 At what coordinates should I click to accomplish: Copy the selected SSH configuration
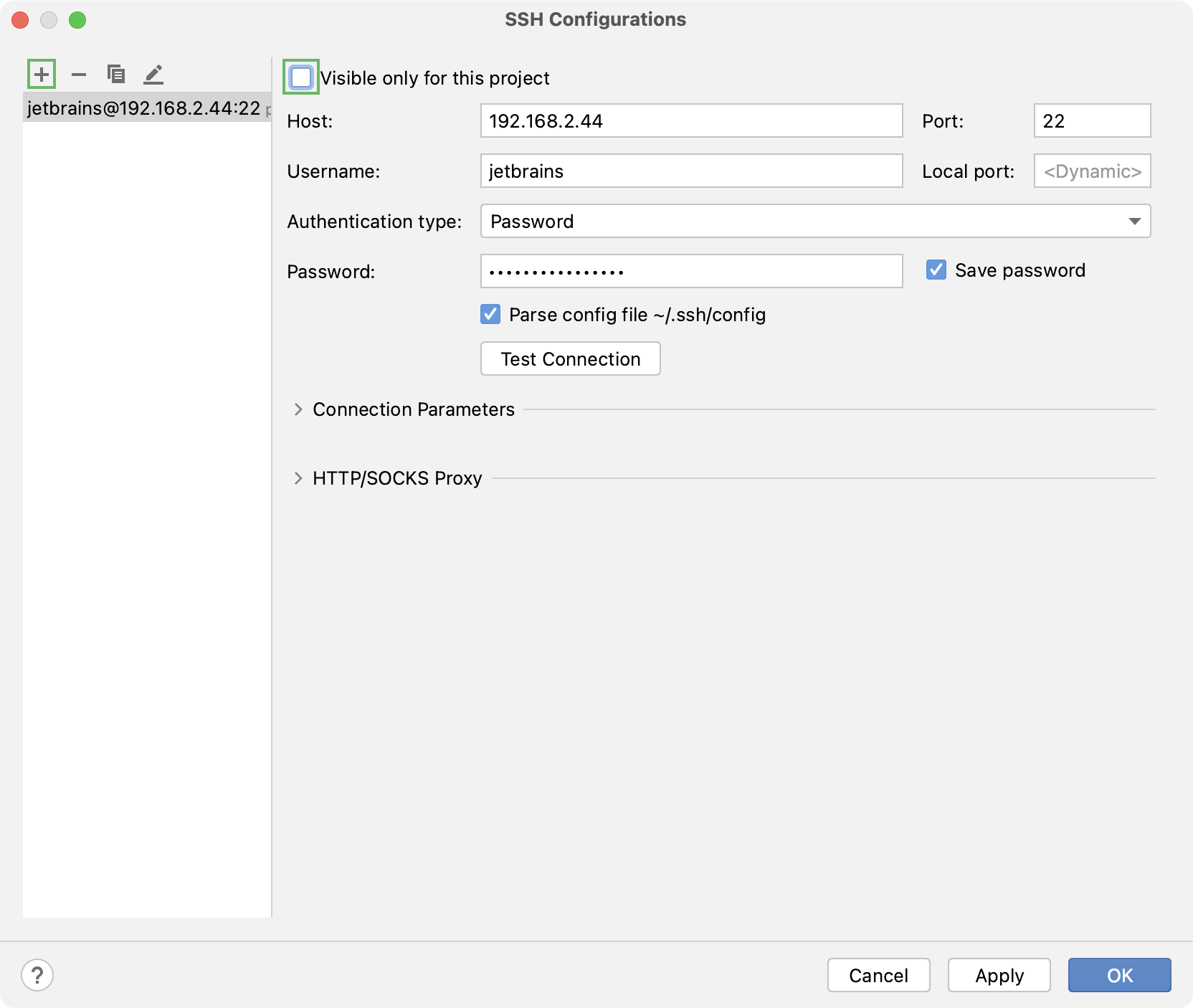(116, 74)
